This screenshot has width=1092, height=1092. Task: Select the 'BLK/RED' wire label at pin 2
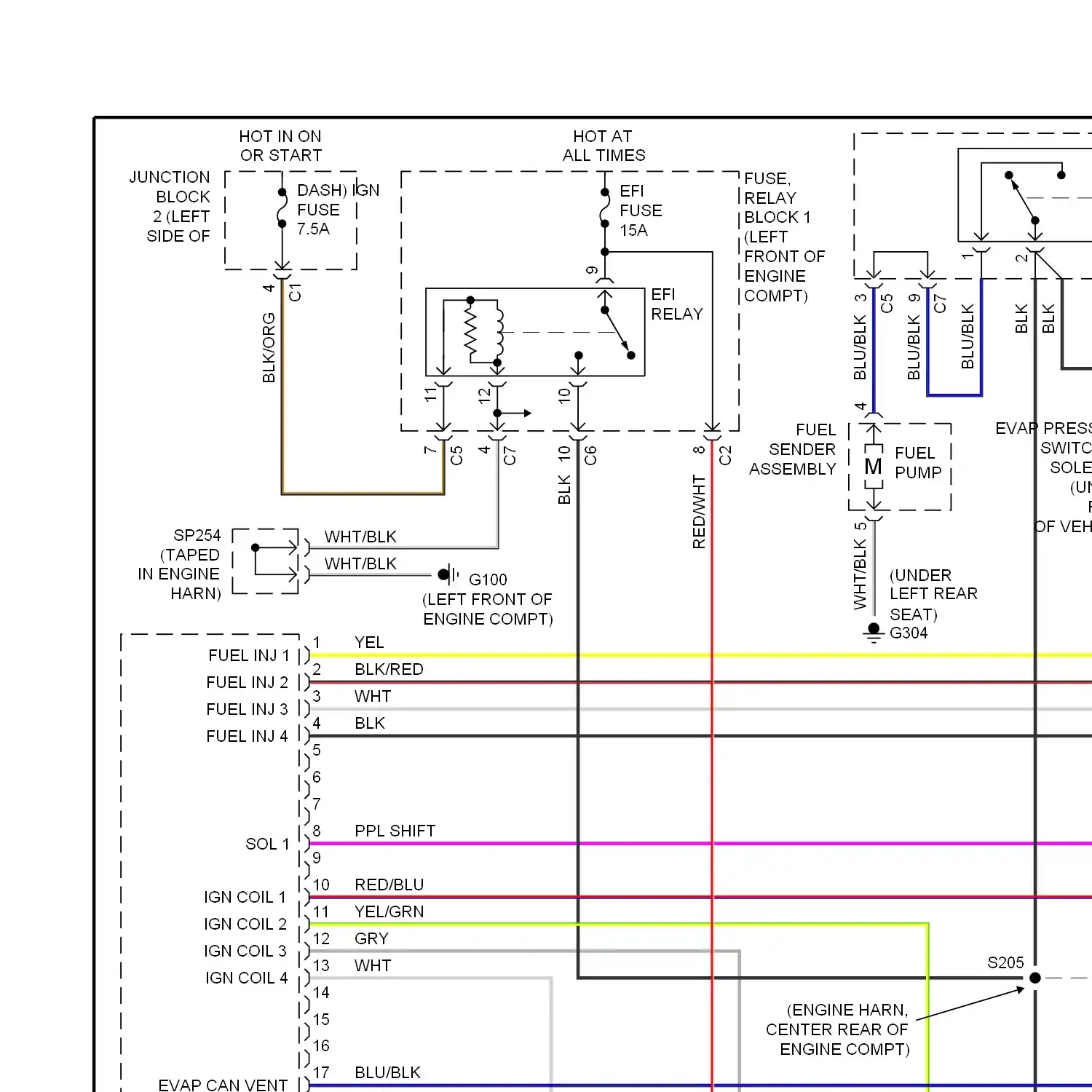(389, 669)
